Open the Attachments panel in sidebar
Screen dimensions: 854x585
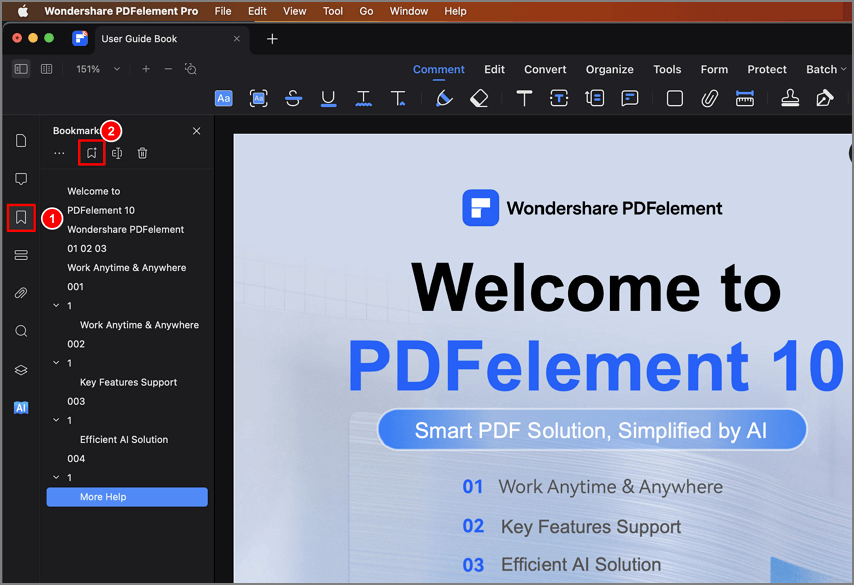click(21, 293)
